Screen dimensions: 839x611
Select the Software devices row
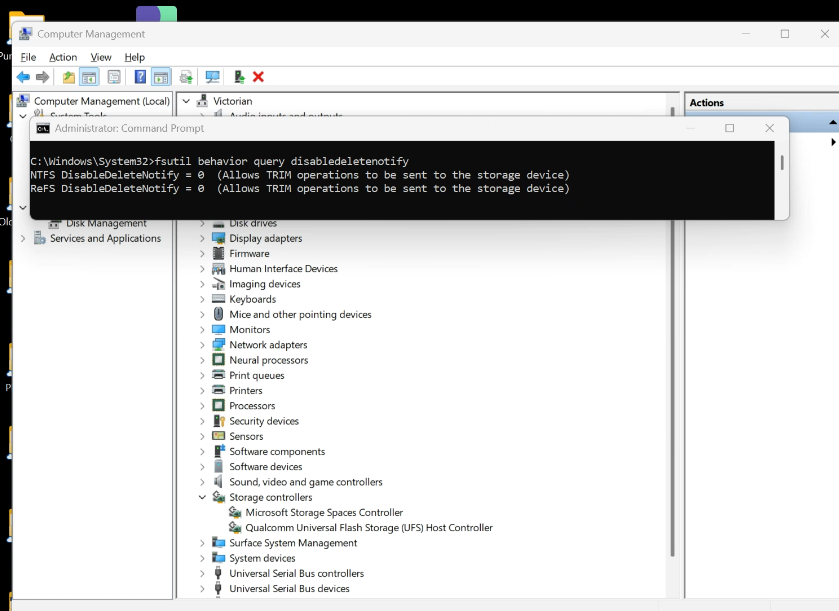(x=265, y=467)
